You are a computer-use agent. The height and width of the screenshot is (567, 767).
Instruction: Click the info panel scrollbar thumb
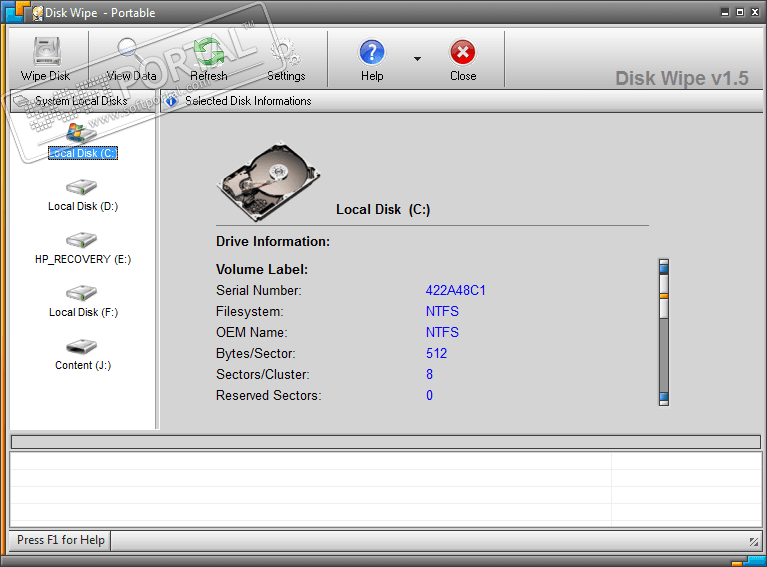point(664,297)
